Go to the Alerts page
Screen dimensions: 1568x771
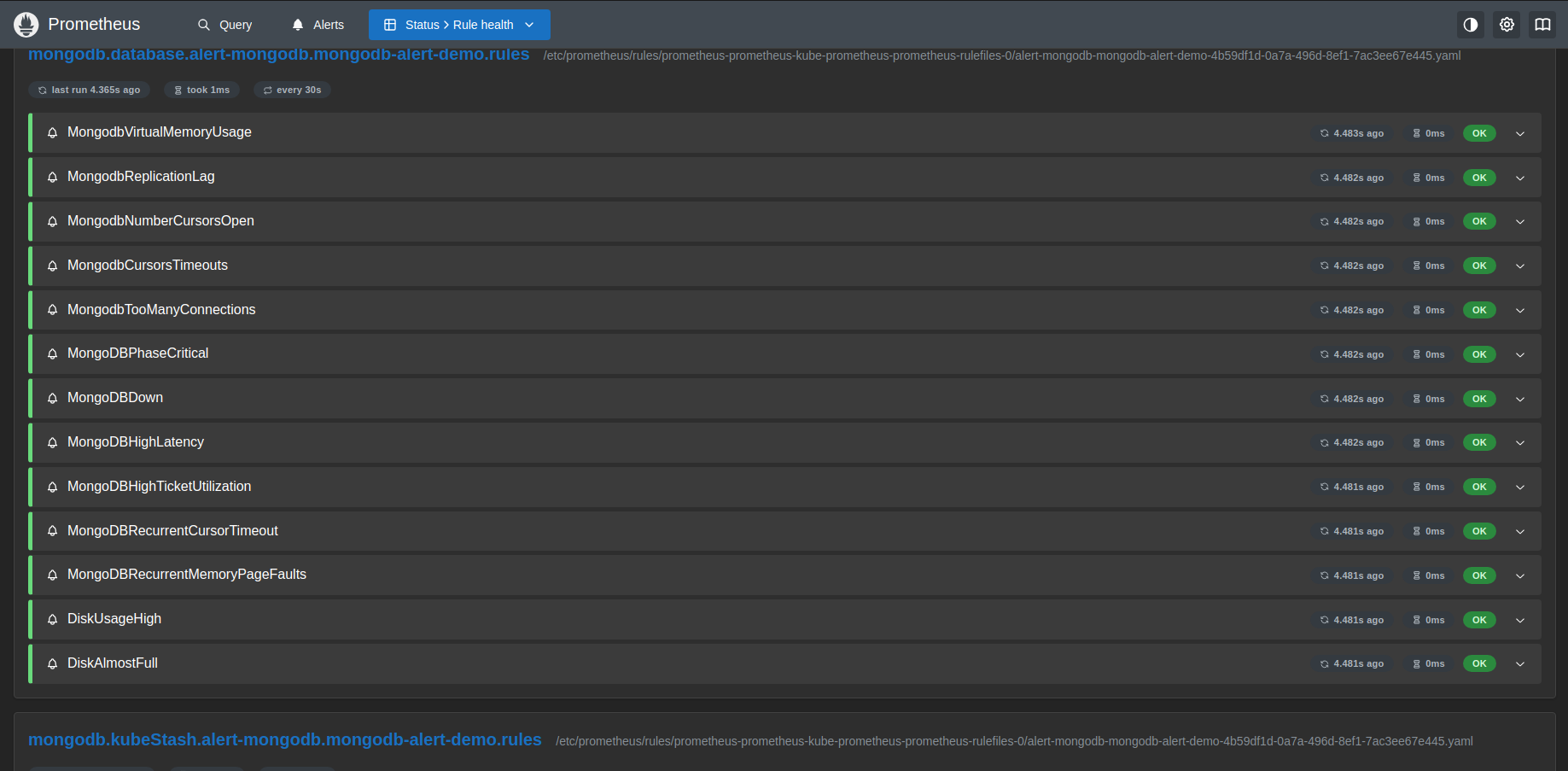(x=318, y=25)
